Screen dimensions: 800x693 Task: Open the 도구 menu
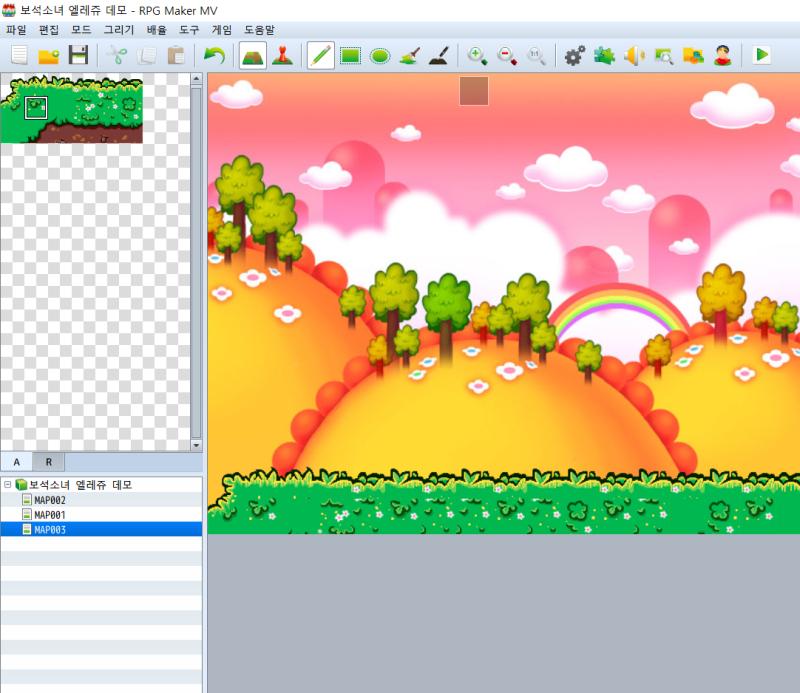coord(189,30)
